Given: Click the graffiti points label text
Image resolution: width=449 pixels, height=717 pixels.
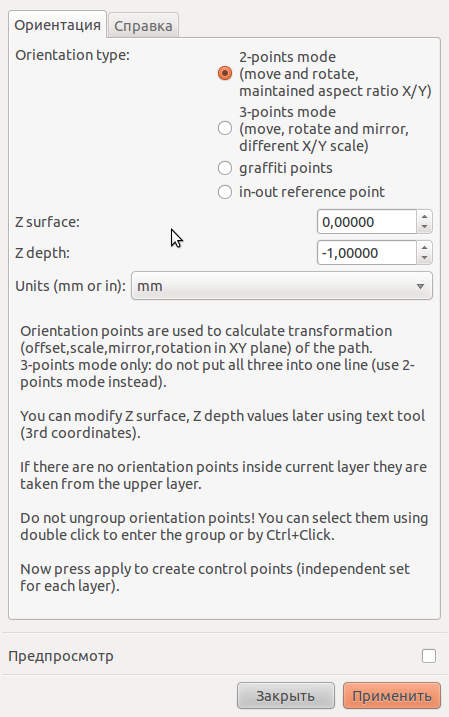Looking at the screenshot, I should coord(286,168).
